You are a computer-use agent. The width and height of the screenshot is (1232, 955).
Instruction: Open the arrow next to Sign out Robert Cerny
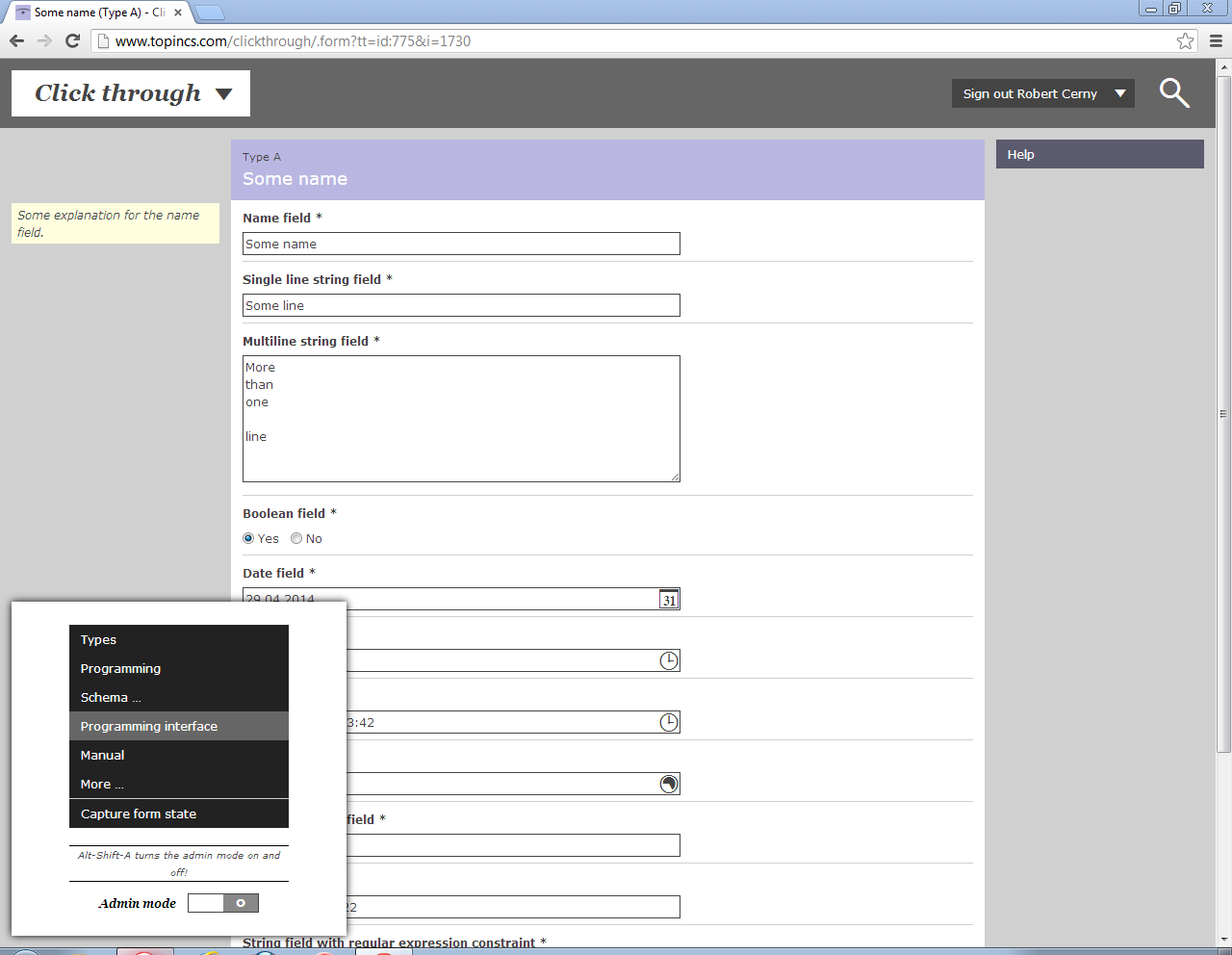pyautogui.click(x=1120, y=93)
